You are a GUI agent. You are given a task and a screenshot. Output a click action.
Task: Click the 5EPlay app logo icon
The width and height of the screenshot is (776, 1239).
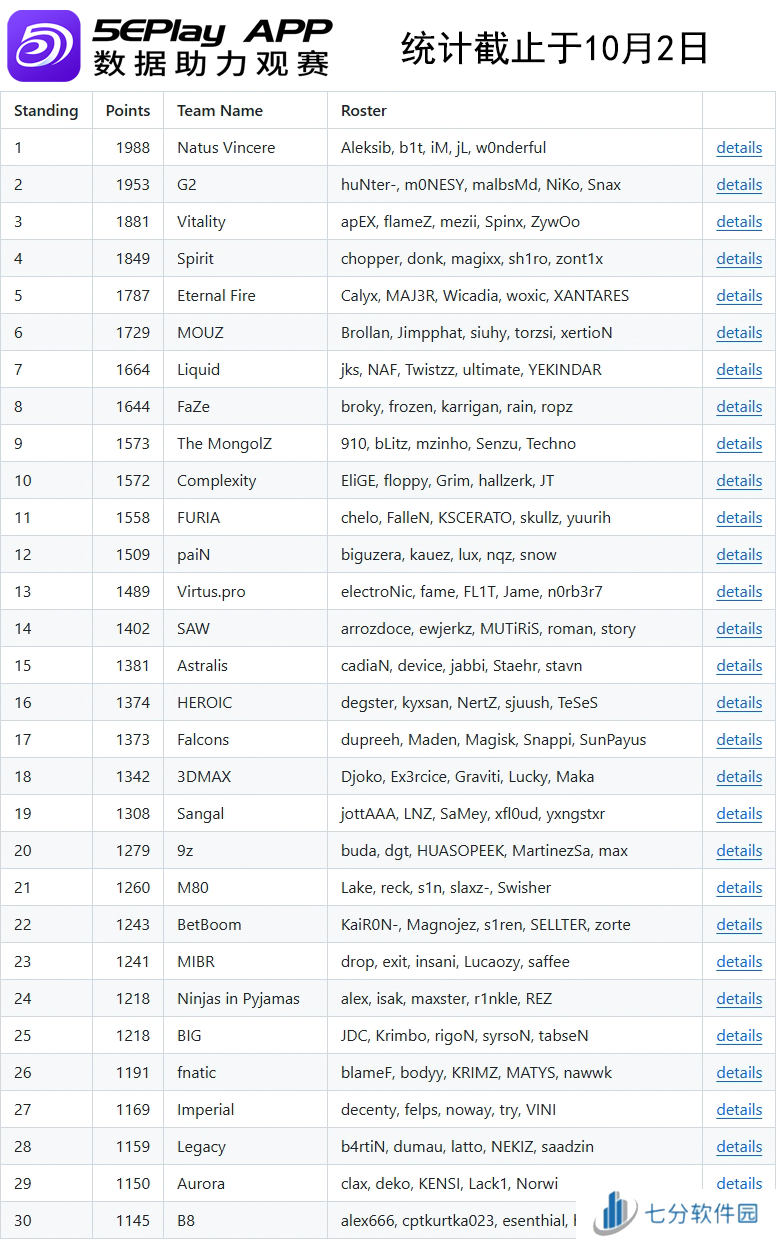[44, 46]
